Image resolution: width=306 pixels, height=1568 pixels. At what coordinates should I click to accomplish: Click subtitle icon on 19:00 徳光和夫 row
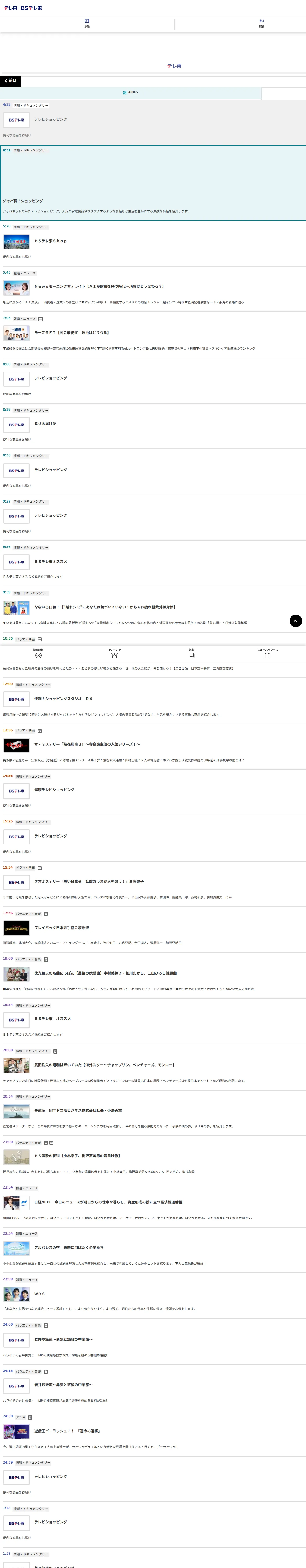[46, 959]
